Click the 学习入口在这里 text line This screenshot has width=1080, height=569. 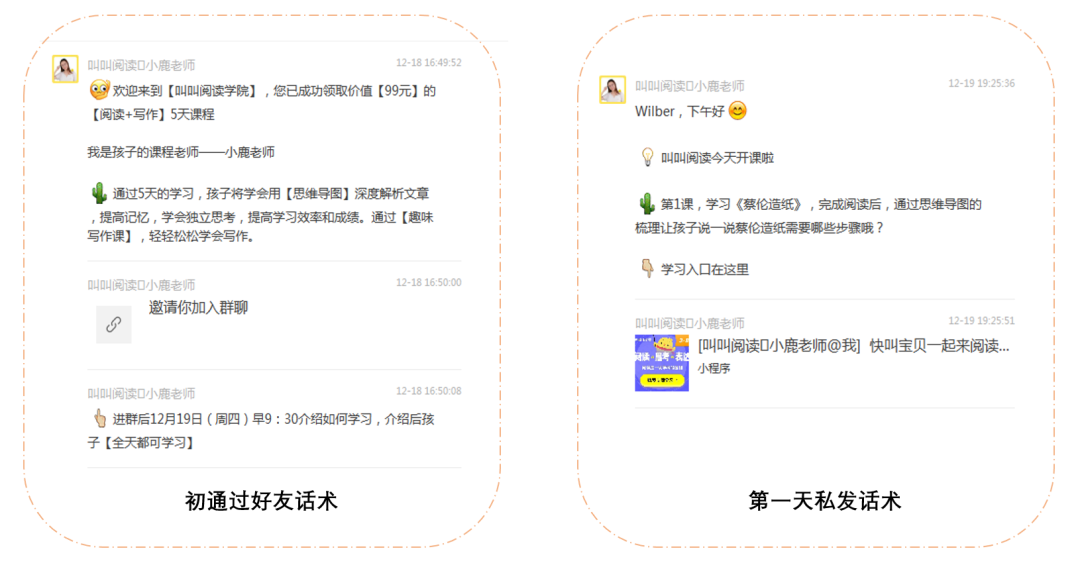click(x=705, y=269)
